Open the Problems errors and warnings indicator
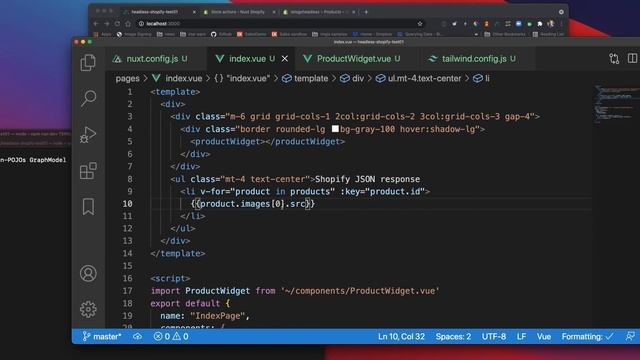 pos(171,336)
